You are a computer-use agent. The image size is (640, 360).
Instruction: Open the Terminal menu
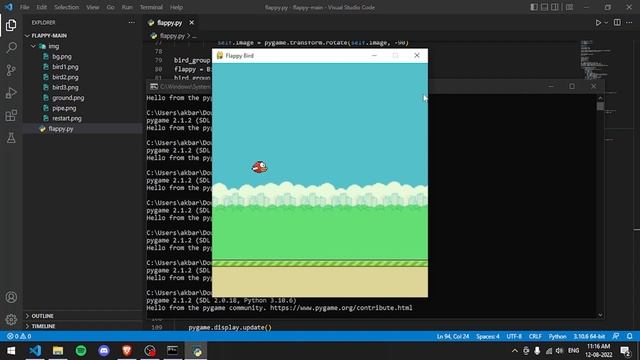click(x=151, y=7)
